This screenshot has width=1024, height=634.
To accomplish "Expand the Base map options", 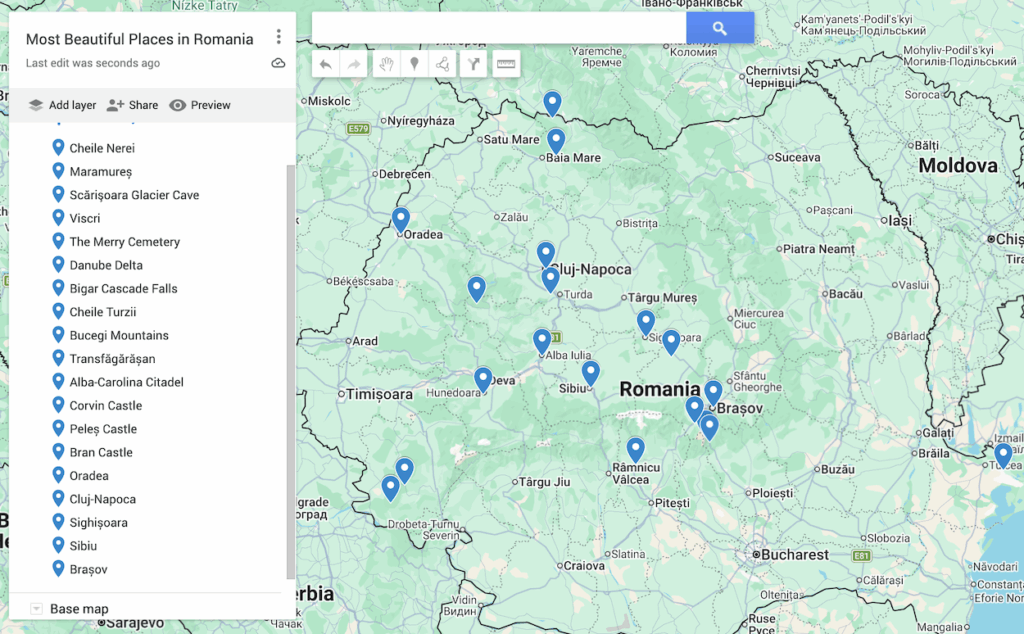I will pos(37,609).
